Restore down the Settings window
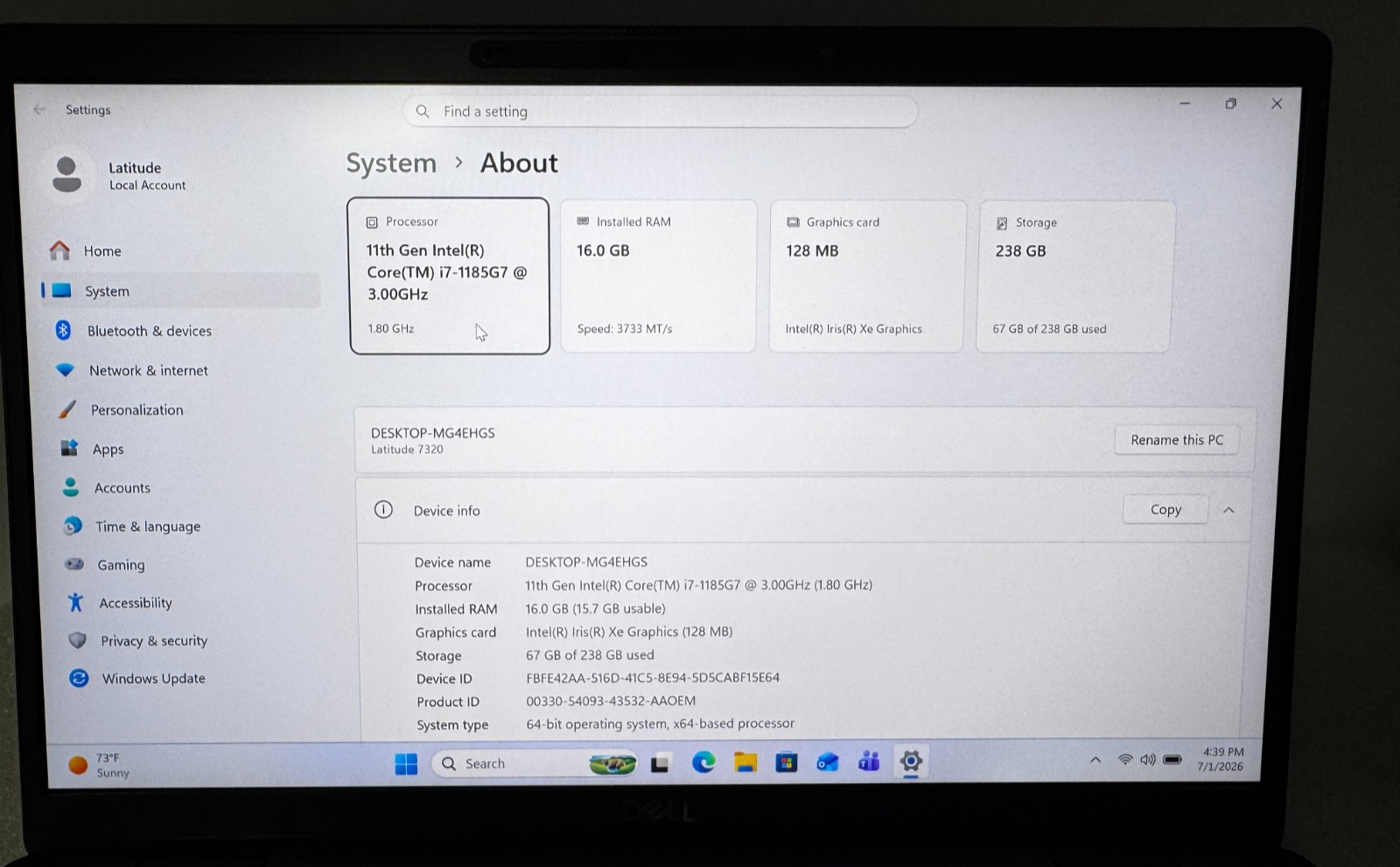 pos(1231,103)
